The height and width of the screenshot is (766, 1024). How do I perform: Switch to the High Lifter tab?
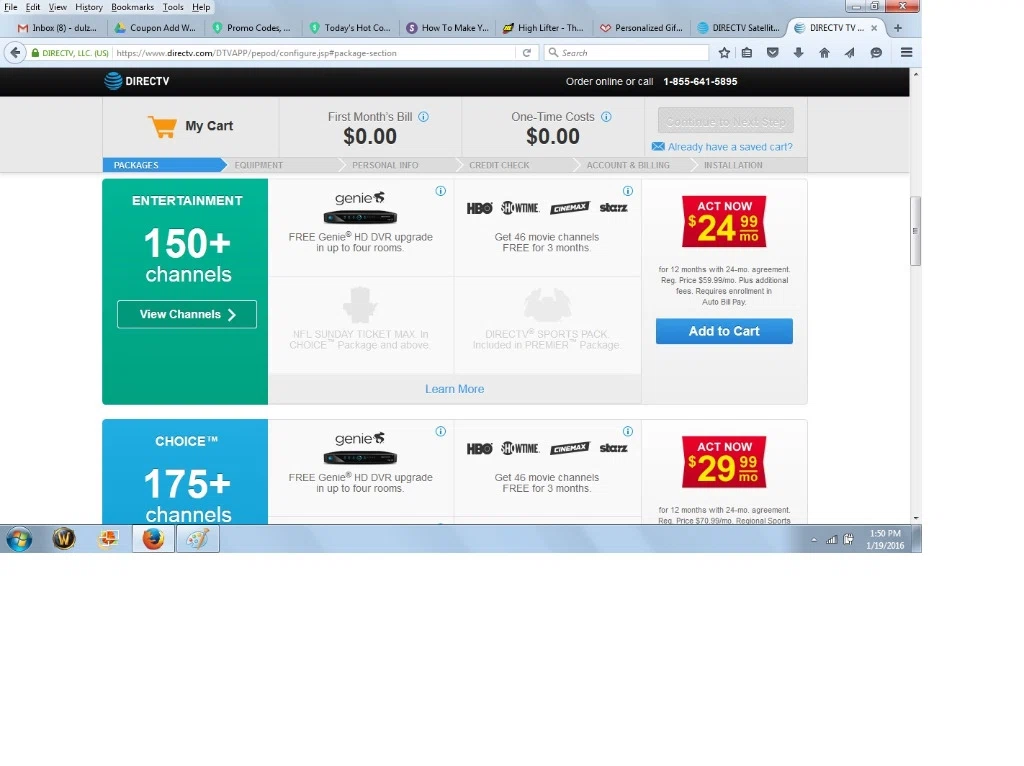tap(545, 28)
